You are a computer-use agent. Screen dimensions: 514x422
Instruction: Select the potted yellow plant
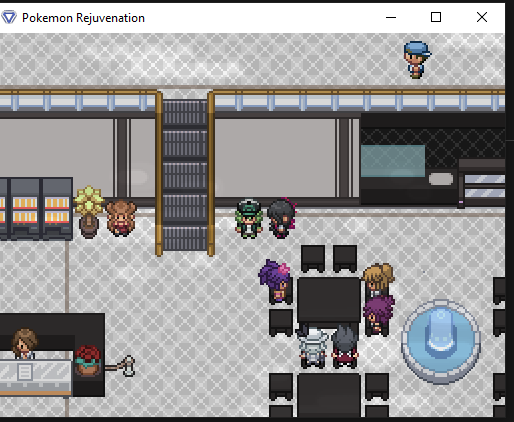(x=89, y=212)
